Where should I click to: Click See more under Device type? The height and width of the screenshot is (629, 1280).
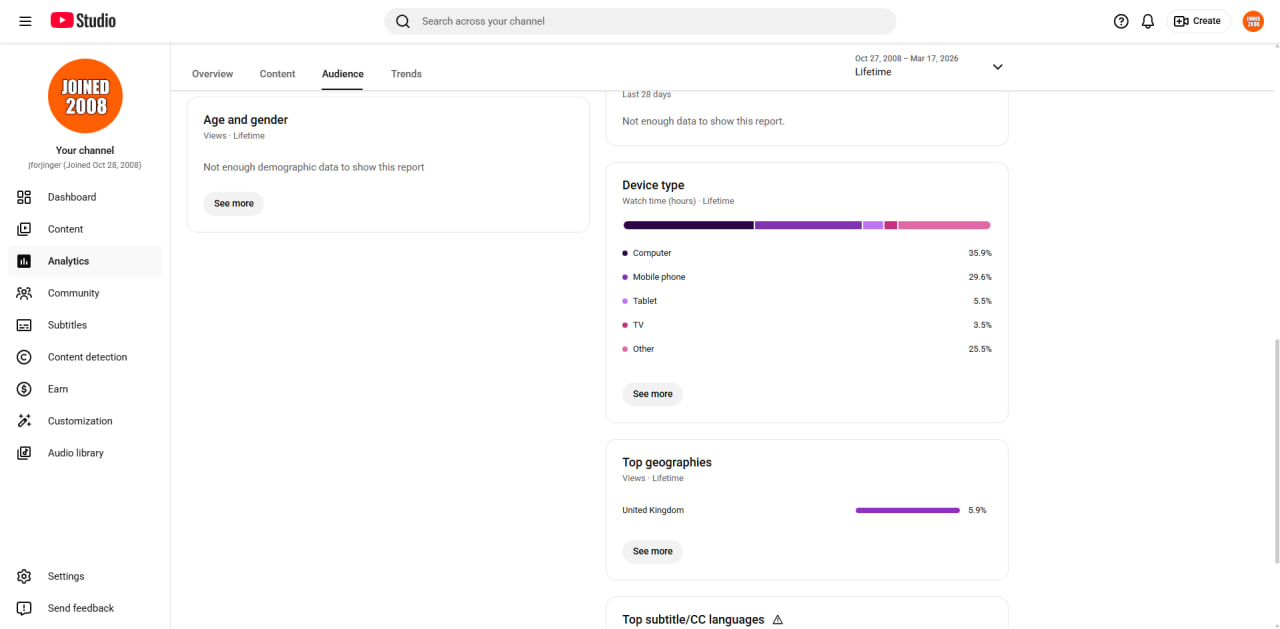coord(653,394)
